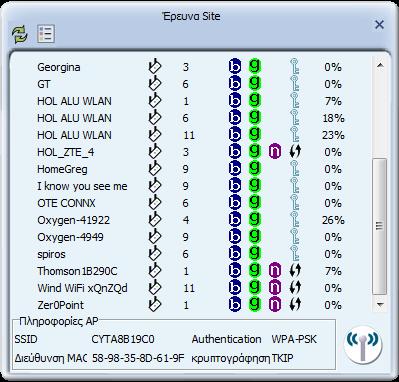Select the Zer0Point network

[x=60, y=305]
